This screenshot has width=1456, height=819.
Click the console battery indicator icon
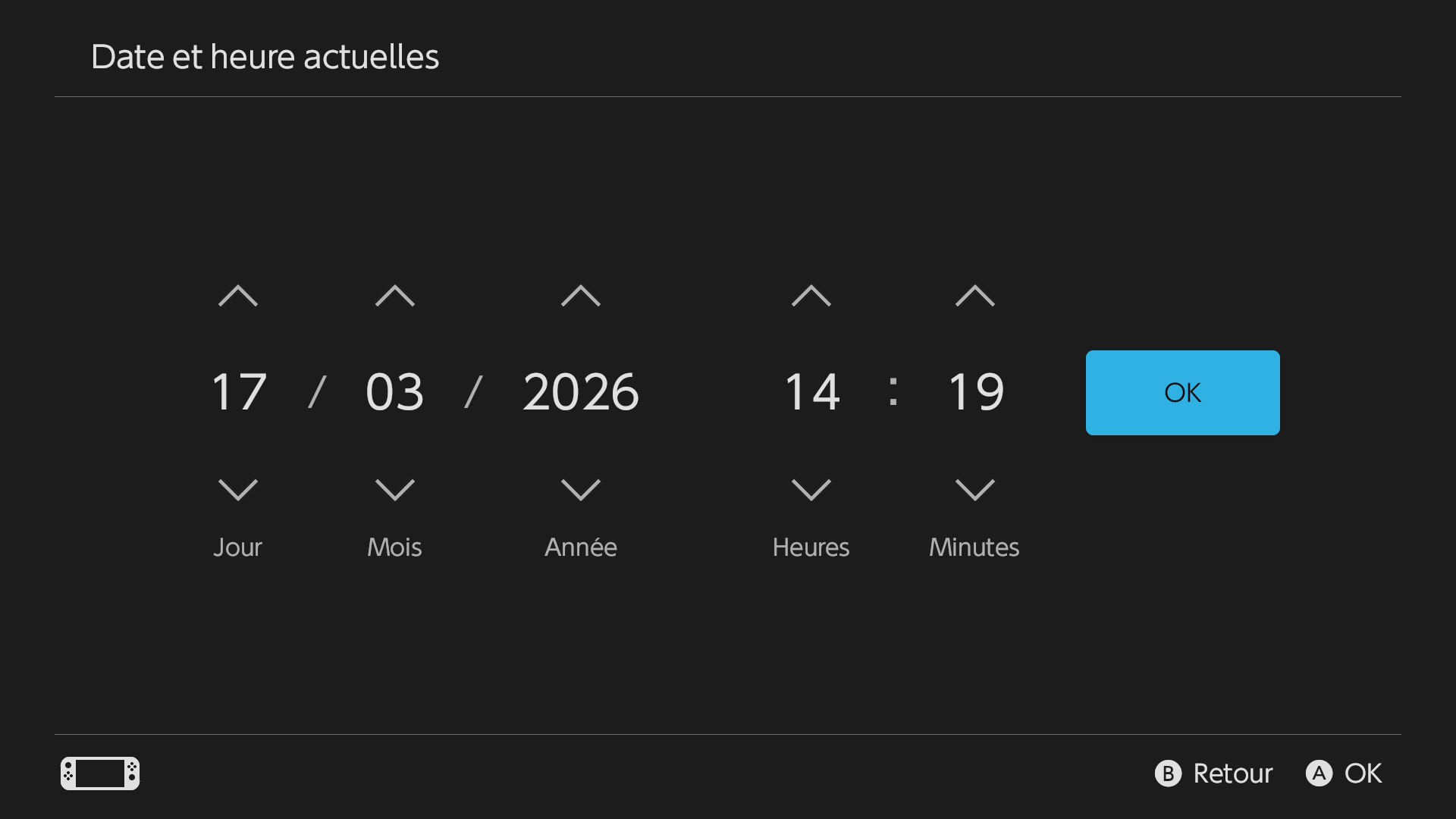pos(99,773)
